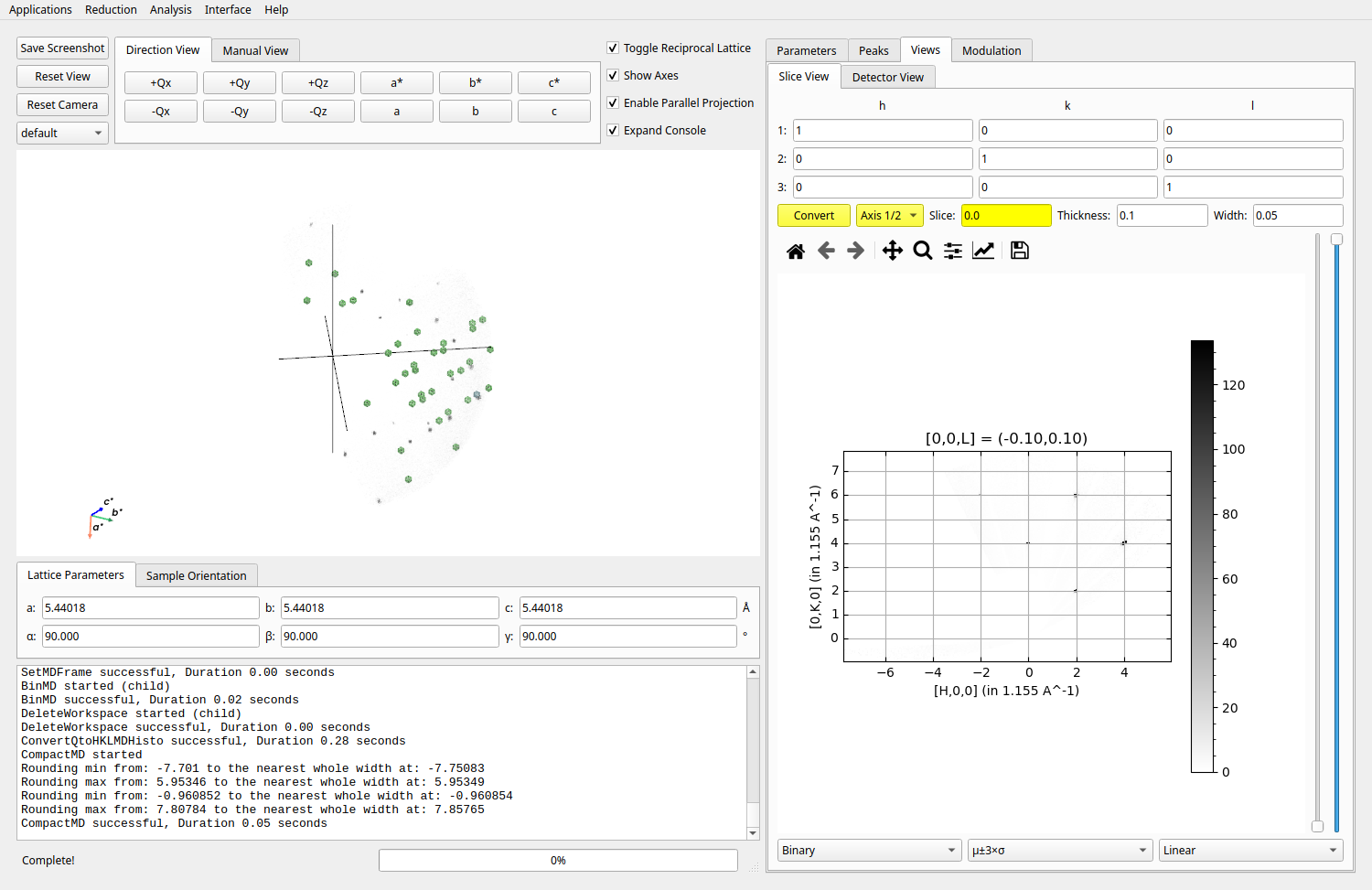Click the Save figure floppy icon
Screen dimensions: 1372x890
tap(1020, 251)
